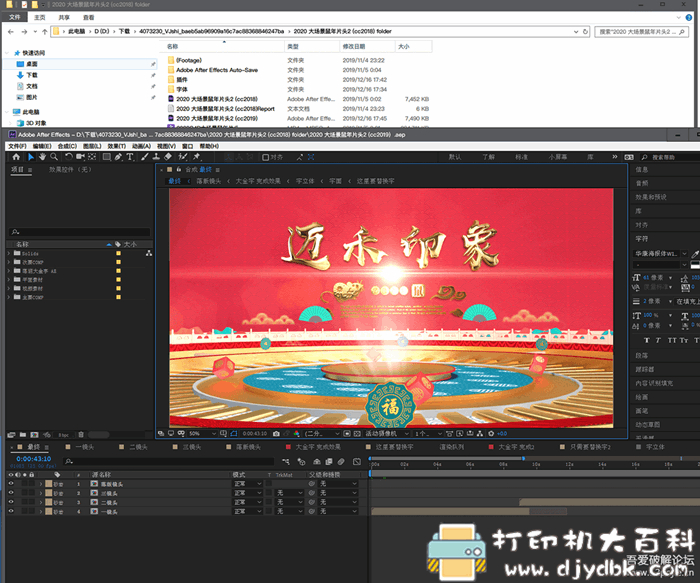Select the Roto Brush tool

pyautogui.click(x=183, y=157)
